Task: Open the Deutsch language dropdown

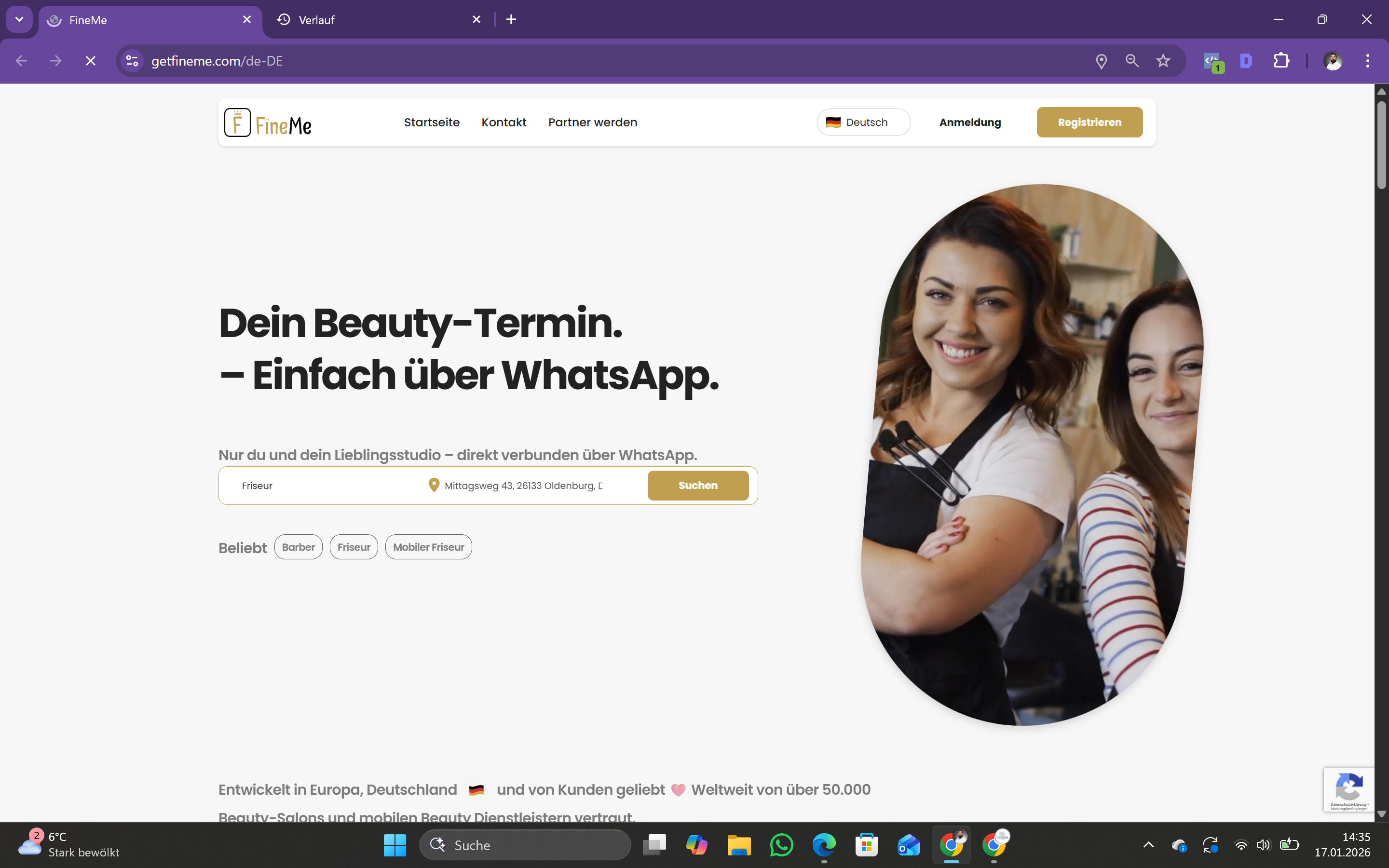Action: (x=863, y=122)
